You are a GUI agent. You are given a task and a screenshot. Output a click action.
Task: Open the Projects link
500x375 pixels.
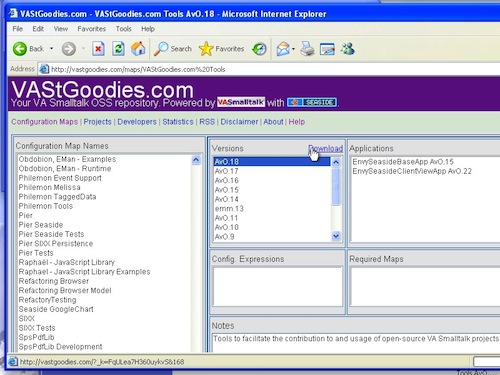(97, 122)
